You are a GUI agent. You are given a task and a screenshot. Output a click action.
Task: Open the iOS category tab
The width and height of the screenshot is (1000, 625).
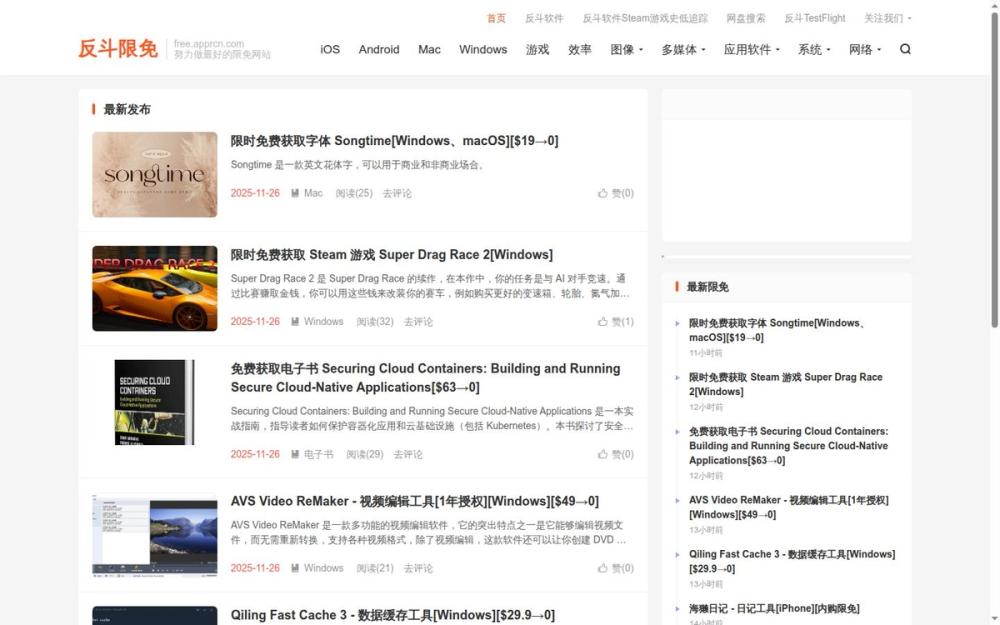(329, 48)
